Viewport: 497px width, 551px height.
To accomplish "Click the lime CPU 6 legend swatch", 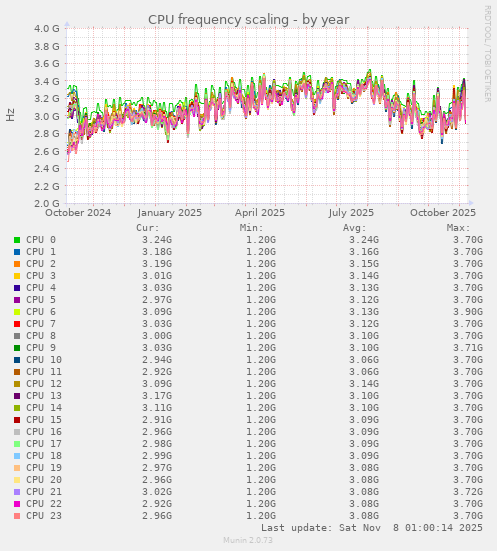I will click(x=17, y=312).
